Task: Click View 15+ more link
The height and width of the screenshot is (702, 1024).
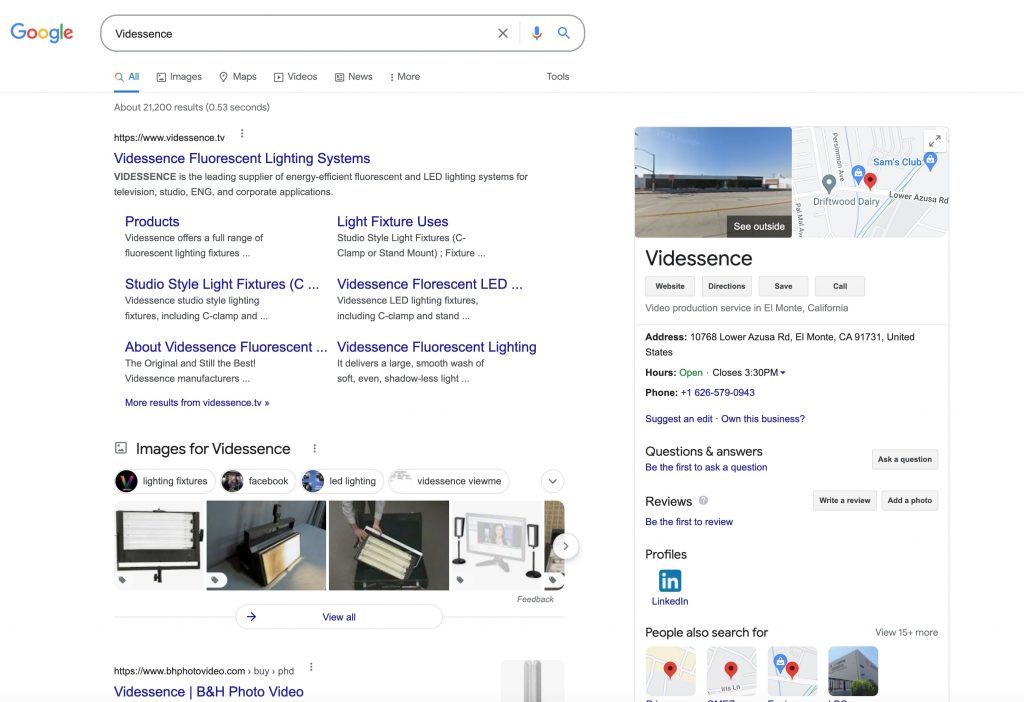Action: point(906,632)
